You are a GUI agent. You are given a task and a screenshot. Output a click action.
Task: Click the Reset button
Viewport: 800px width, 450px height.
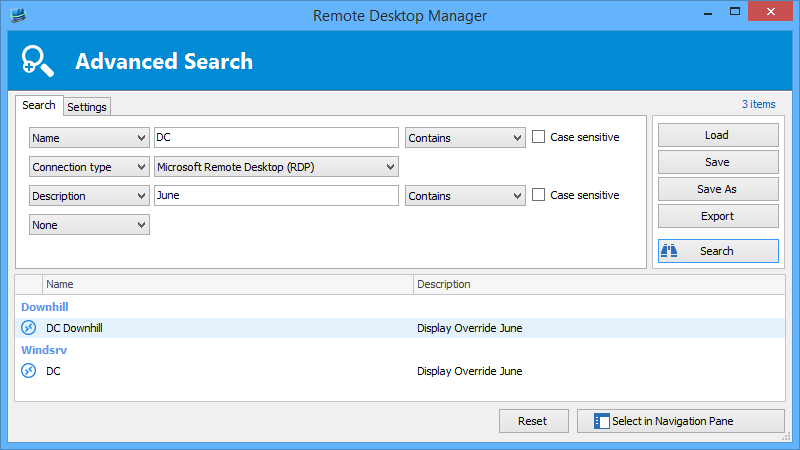[x=534, y=421]
